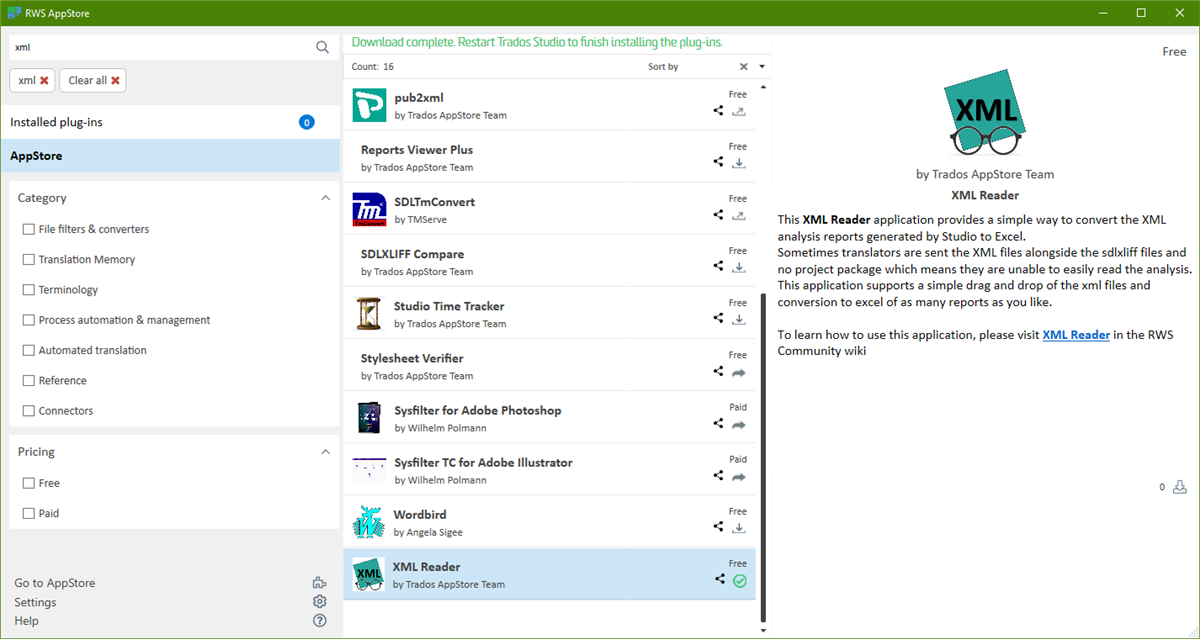
Task: Select the SDLXLIFF Compare entry
Action: (x=549, y=261)
